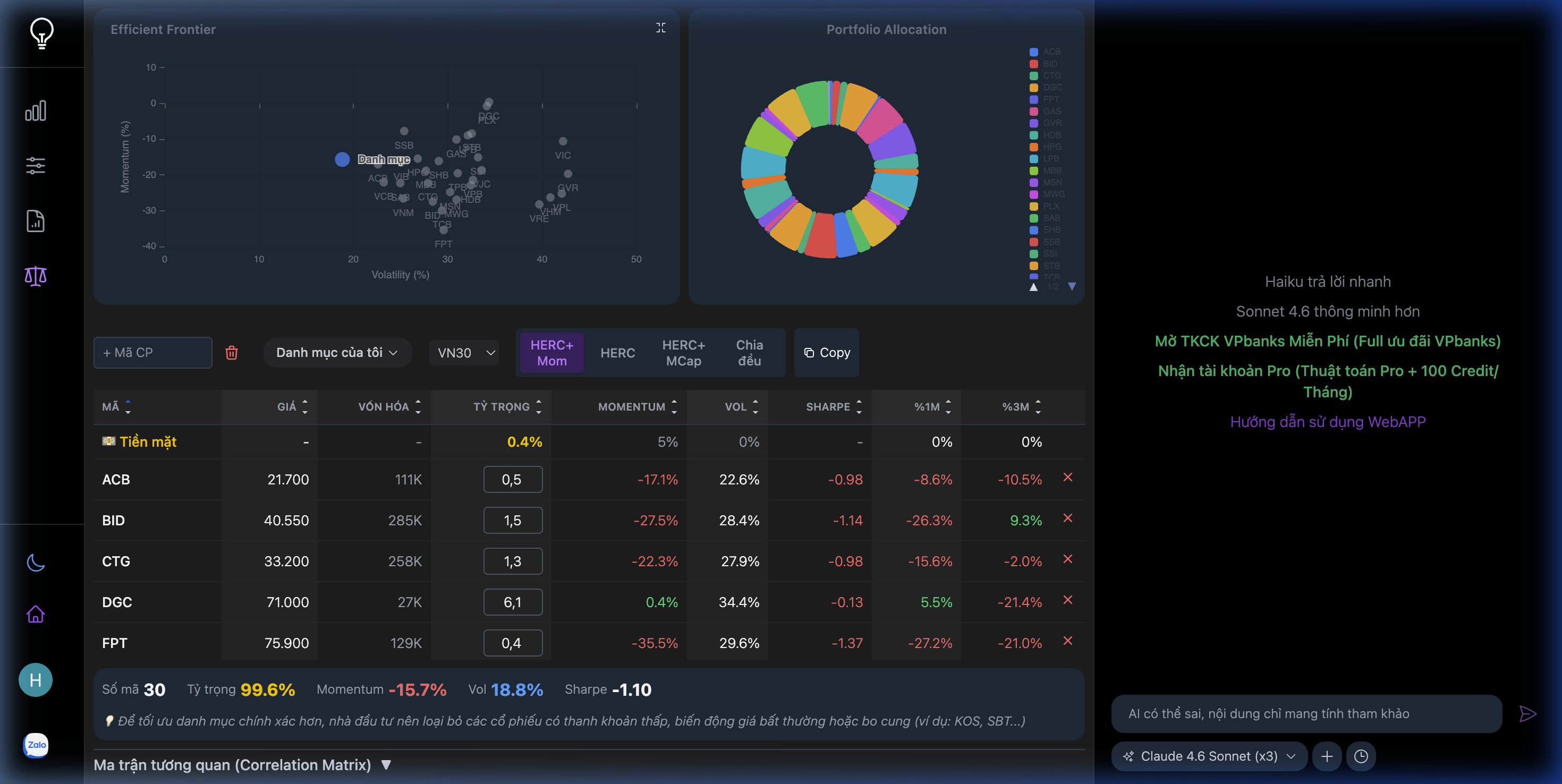
Task: Toggle dark mode with the moon icon
Action: (35, 562)
